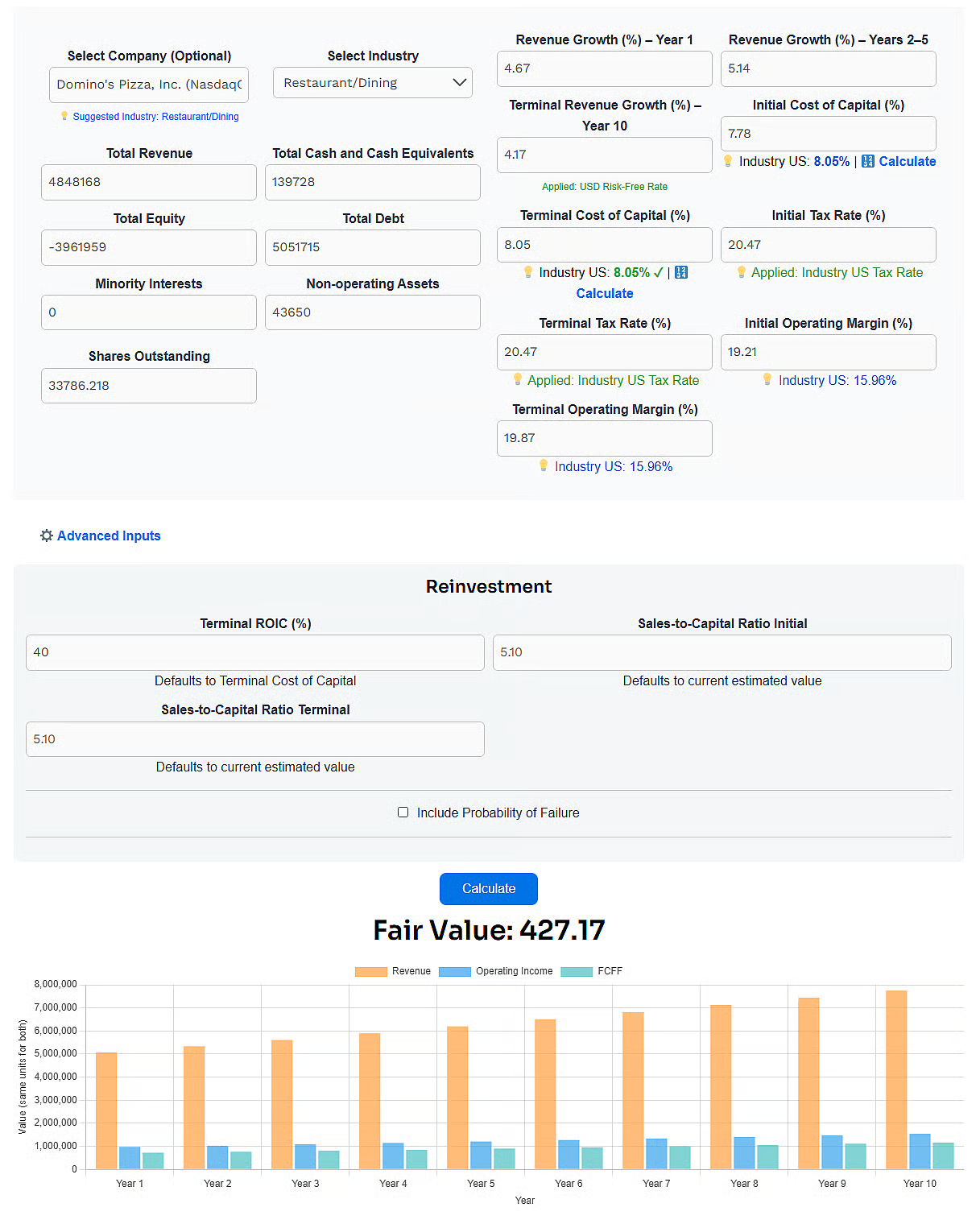
Task: Click calculator icon under Terminal Cost of Capital
Action: (x=681, y=272)
